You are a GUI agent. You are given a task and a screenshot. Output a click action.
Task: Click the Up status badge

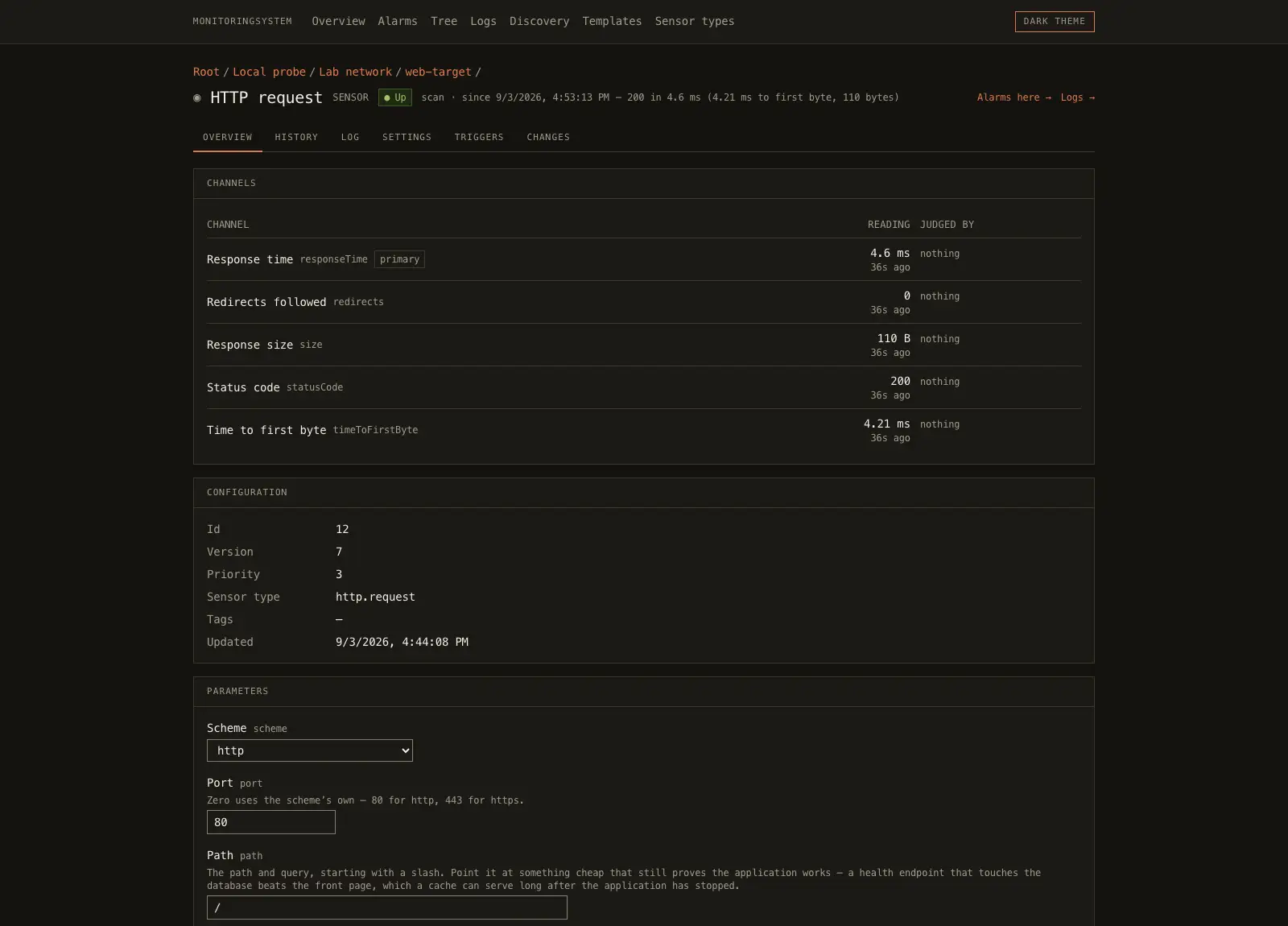(395, 97)
